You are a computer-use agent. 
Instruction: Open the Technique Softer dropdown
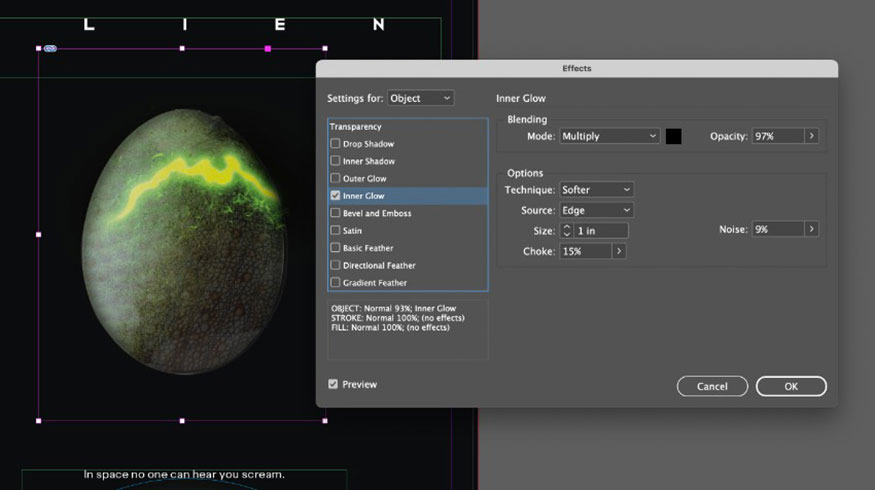596,190
